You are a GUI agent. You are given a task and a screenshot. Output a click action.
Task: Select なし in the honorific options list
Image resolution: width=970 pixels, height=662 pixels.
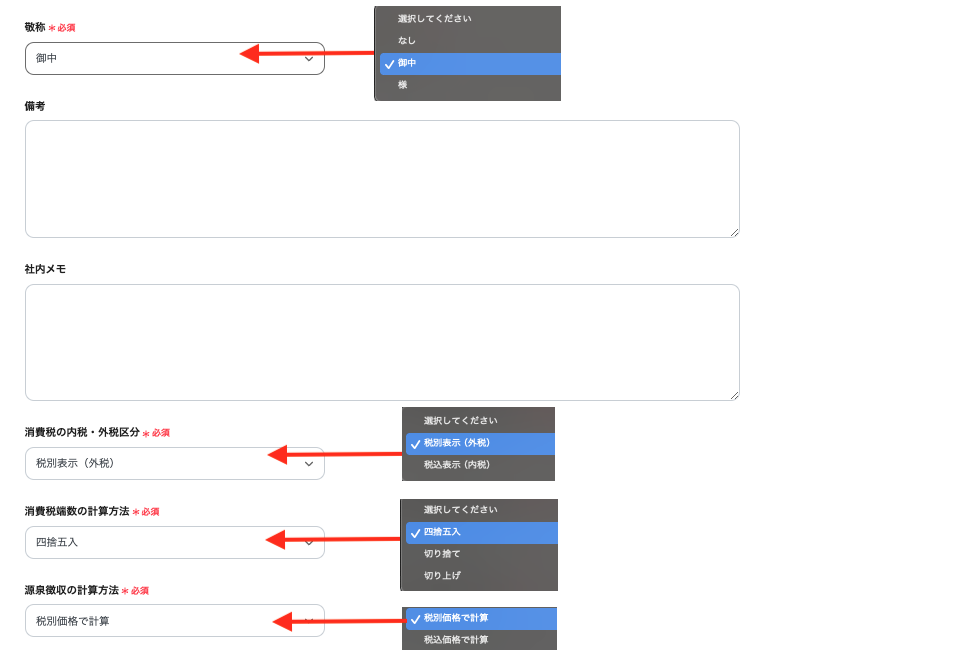click(407, 41)
